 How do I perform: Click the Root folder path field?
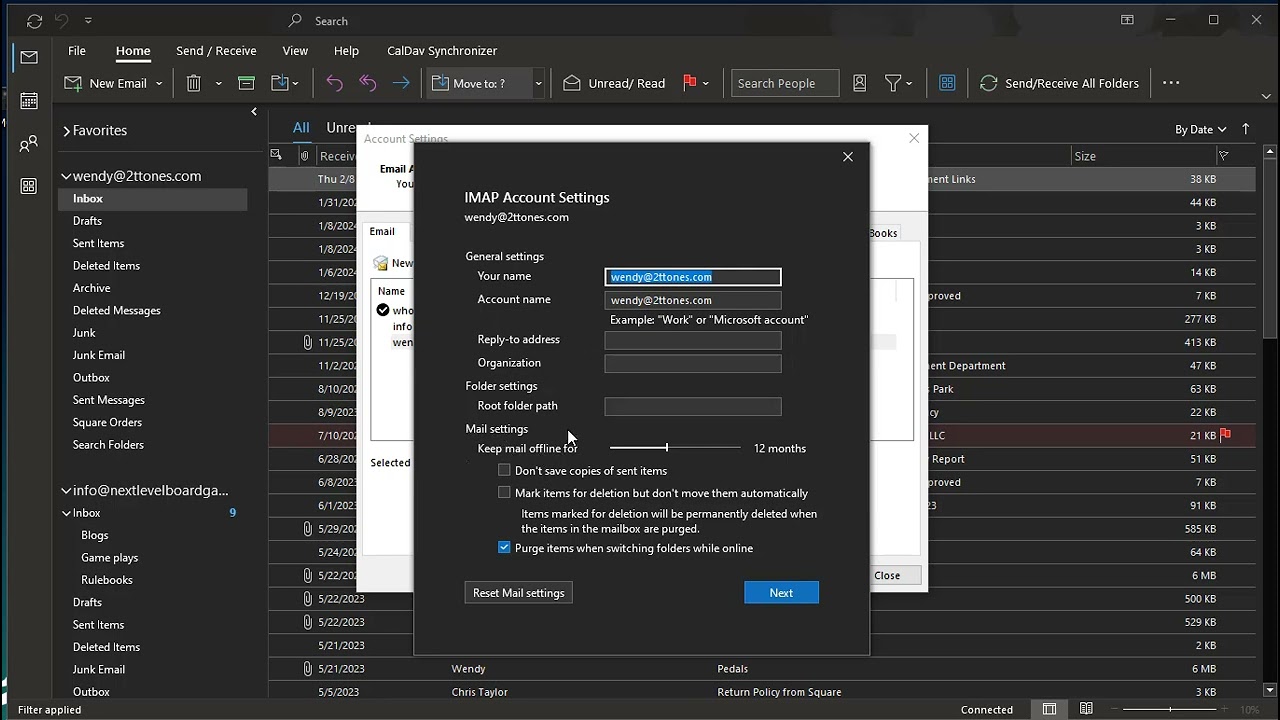tap(693, 406)
